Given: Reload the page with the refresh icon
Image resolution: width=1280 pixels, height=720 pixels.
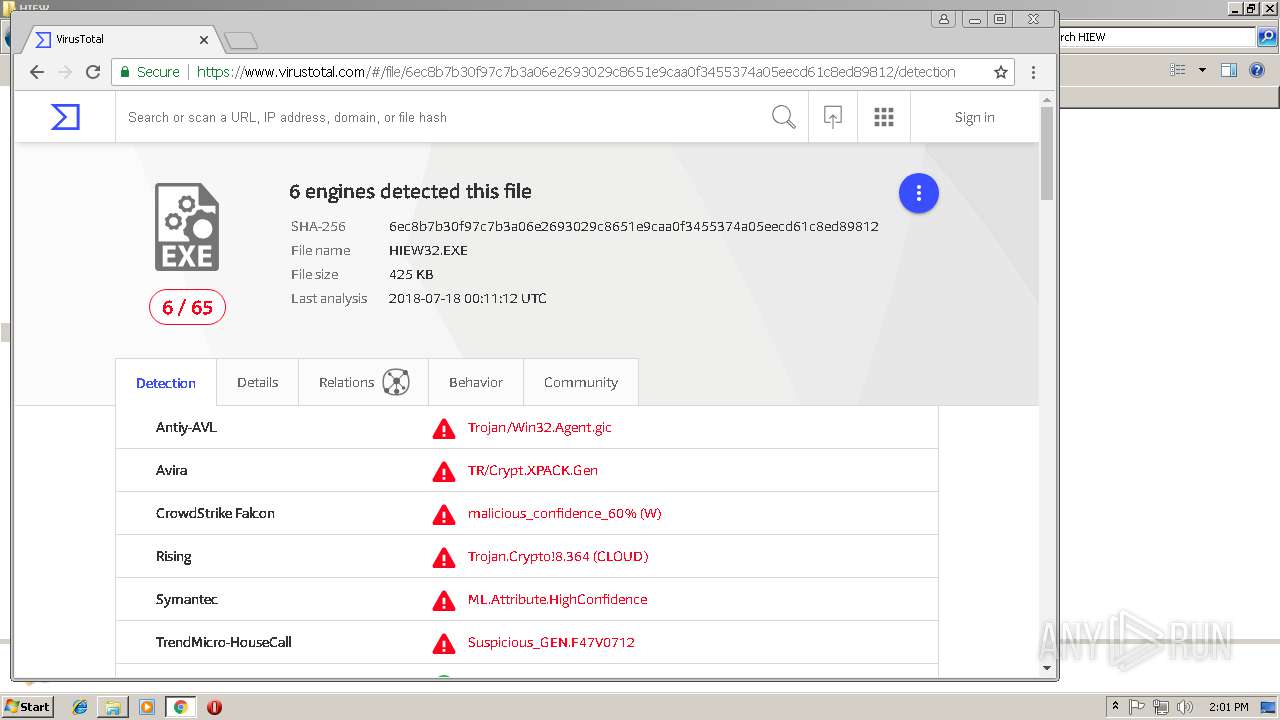Looking at the screenshot, I should point(93,72).
